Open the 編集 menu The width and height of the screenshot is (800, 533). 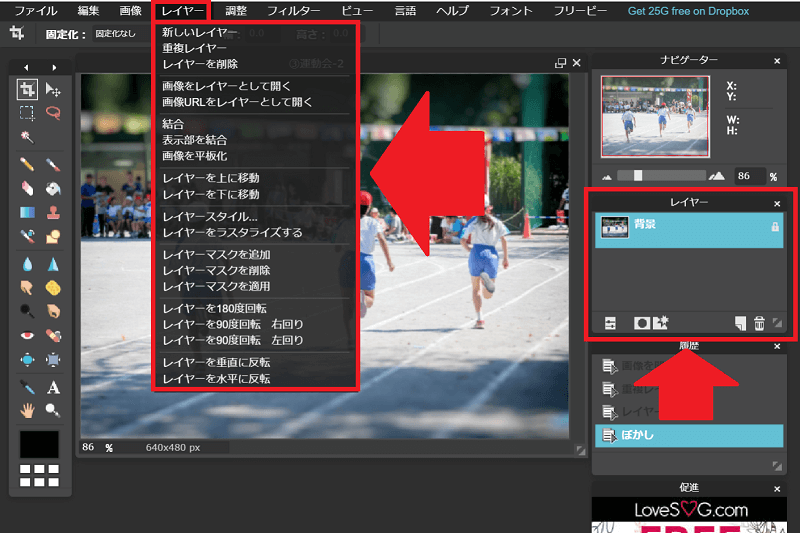coord(88,11)
